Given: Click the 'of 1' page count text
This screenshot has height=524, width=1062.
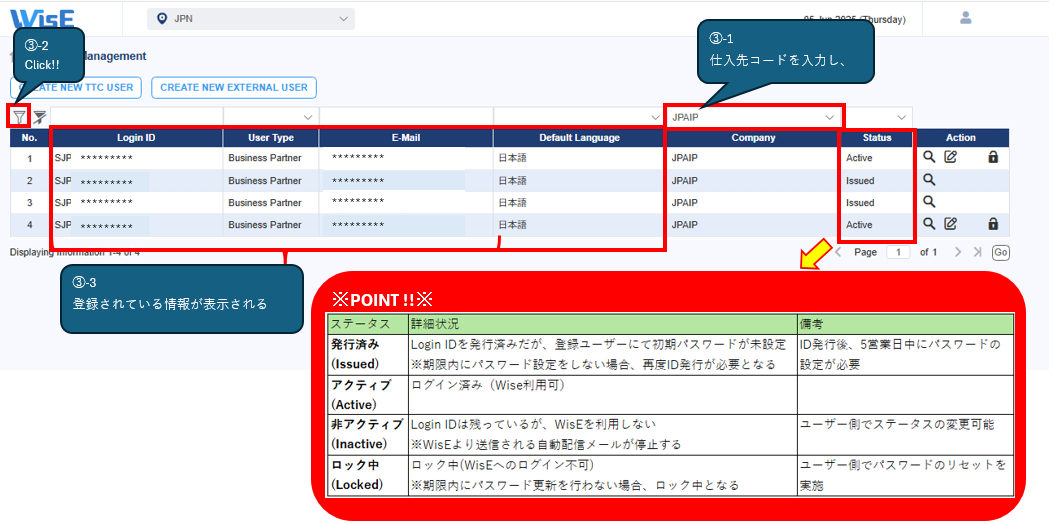Looking at the screenshot, I should 928,252.
